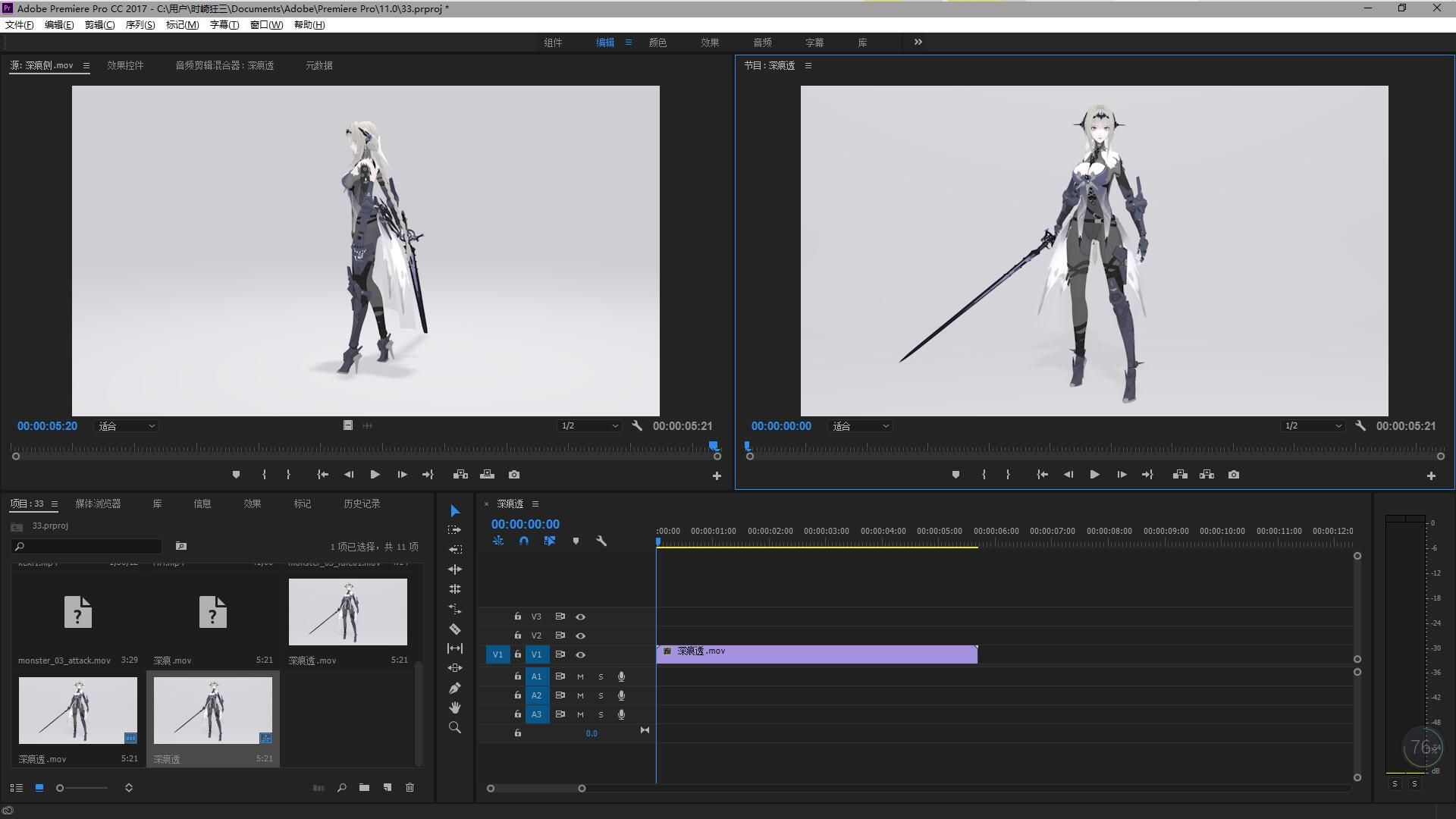
Task: Toggle Snap magnet in timeline
Action: pyautogui.click(x=524, y=541)
